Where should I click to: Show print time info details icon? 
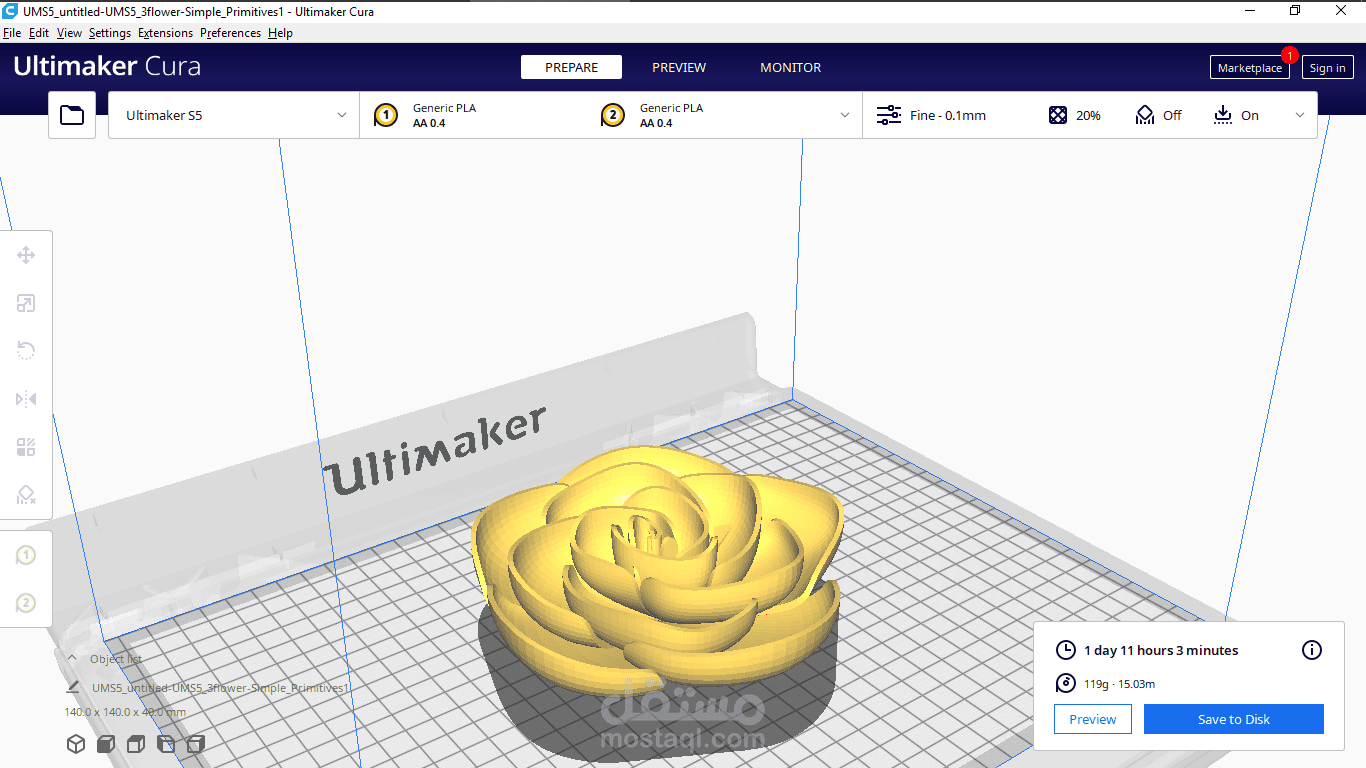[x=1312, y=650]
